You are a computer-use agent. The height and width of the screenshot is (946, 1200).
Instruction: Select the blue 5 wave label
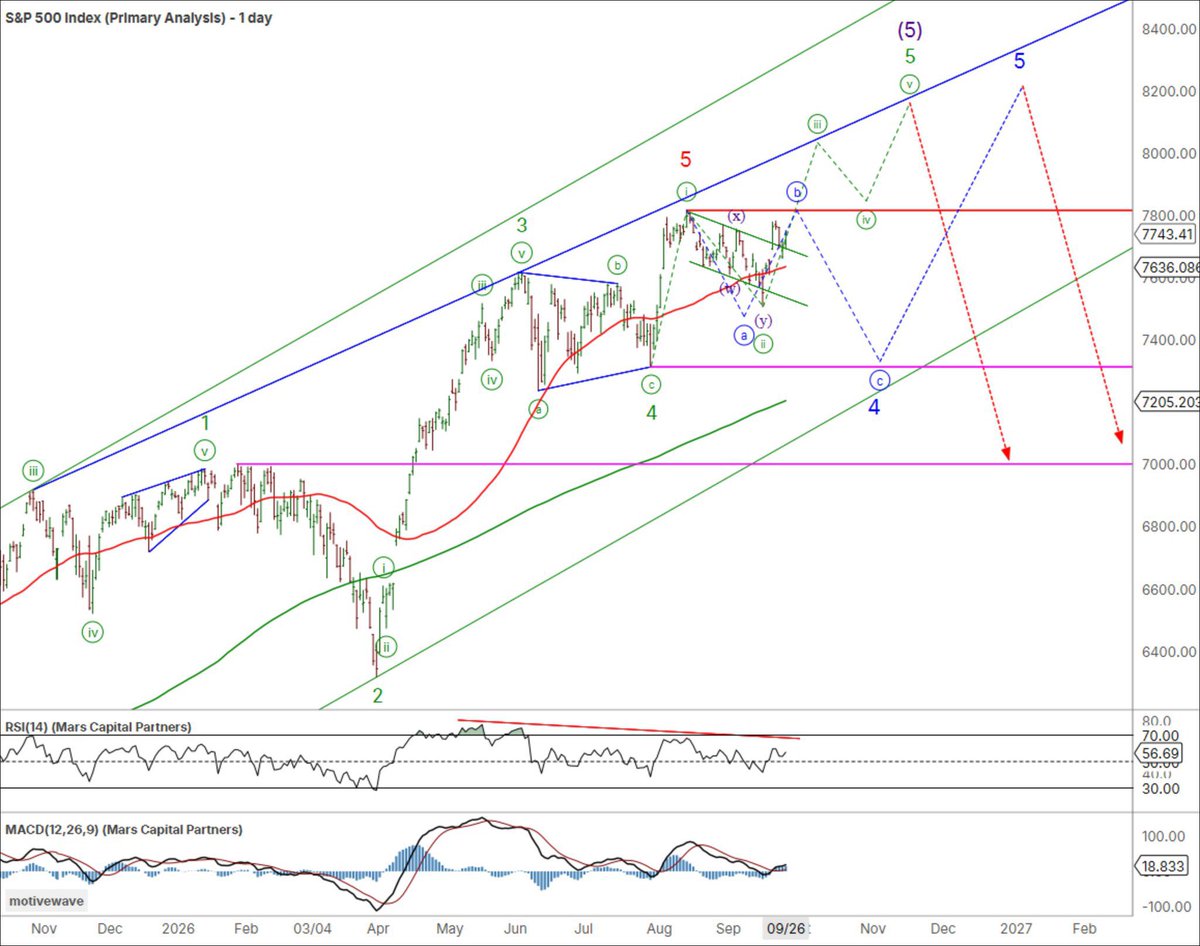click(x=1019, y=61)
